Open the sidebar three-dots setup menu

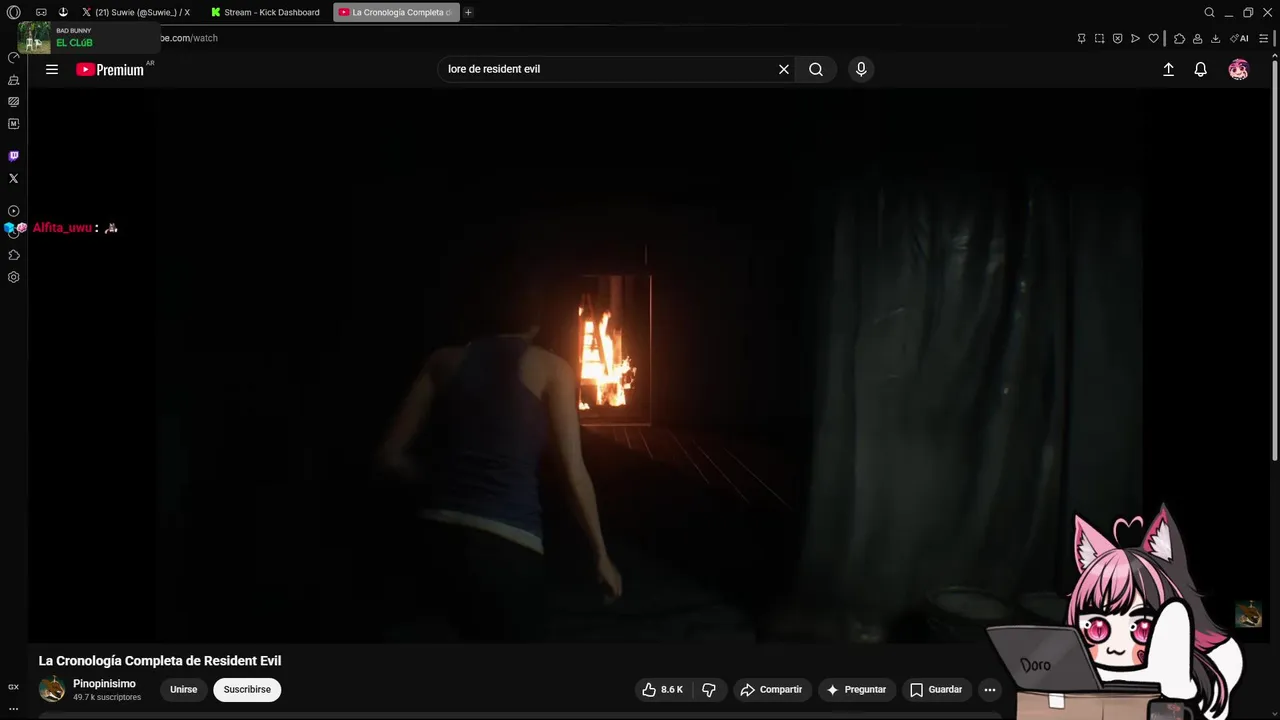point(13,709)
